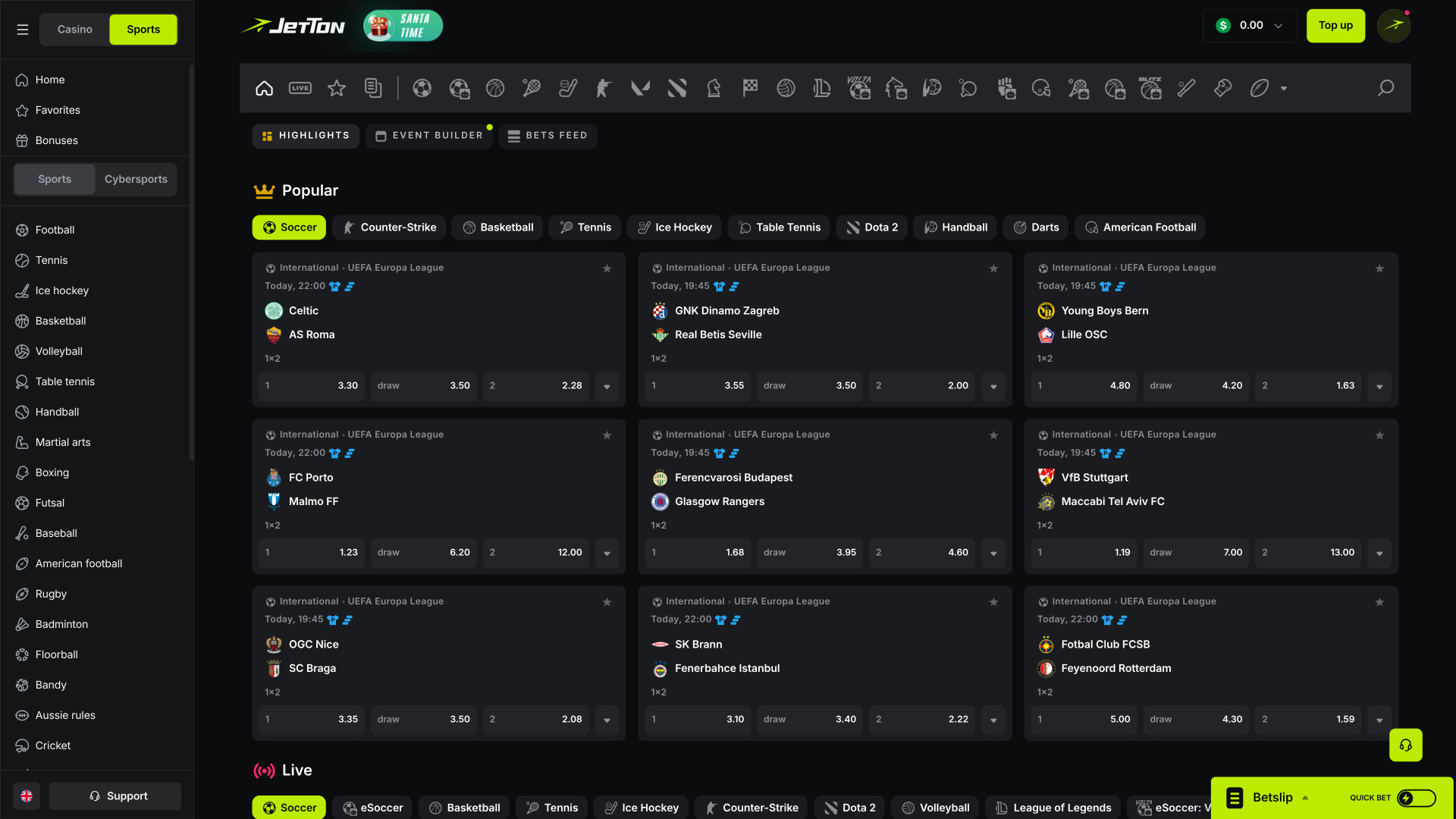Click the favorites star icon in the toolbar
The width and height of the screenshot is (1456, 819).
337,88
